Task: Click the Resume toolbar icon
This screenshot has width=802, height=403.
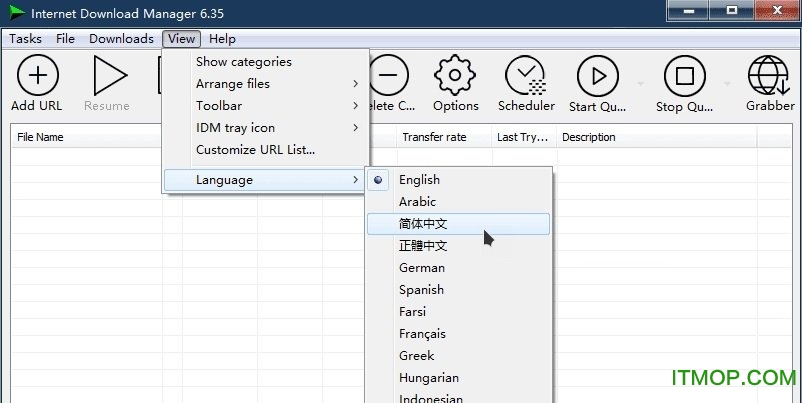Action: 109,76
